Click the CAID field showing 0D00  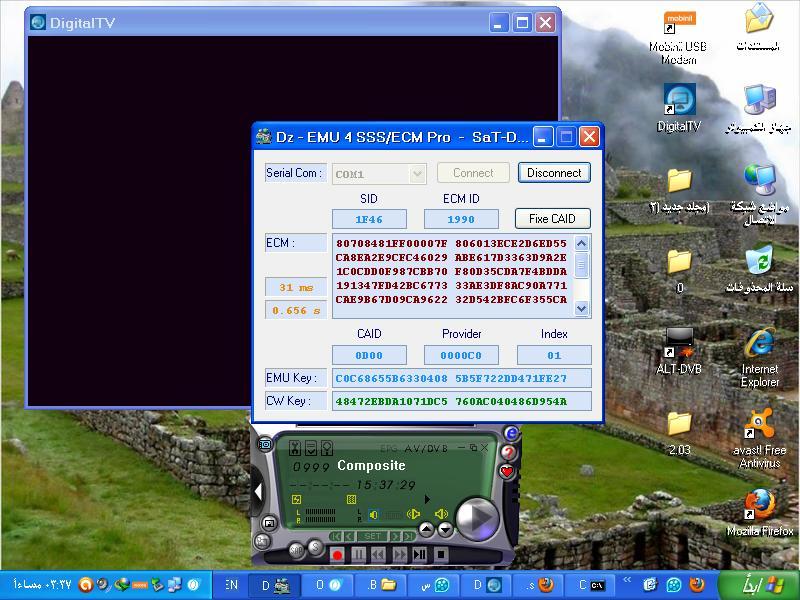pyautogui.click(x=369, y=355)
